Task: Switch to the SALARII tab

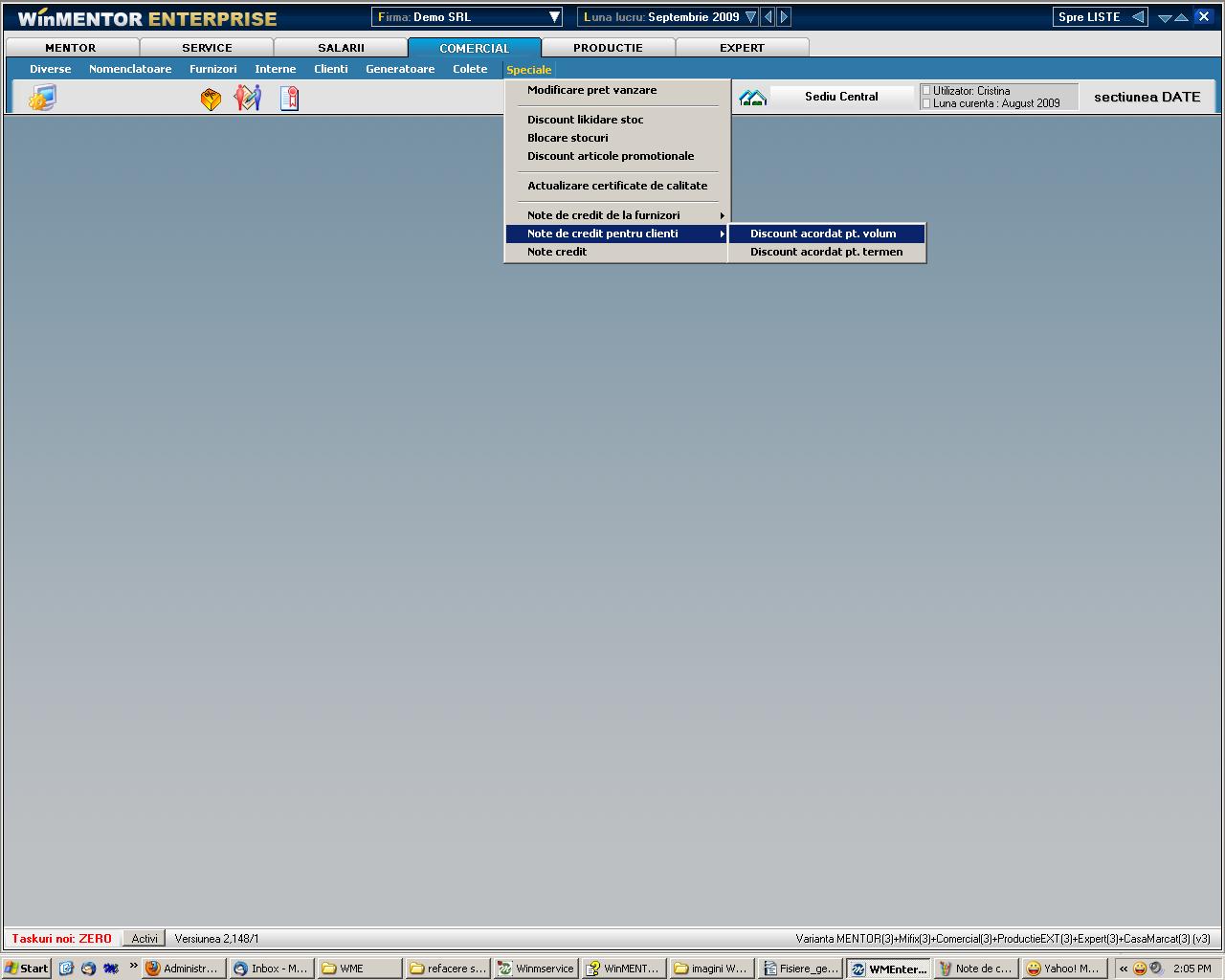Action: (x=341, y=48)
